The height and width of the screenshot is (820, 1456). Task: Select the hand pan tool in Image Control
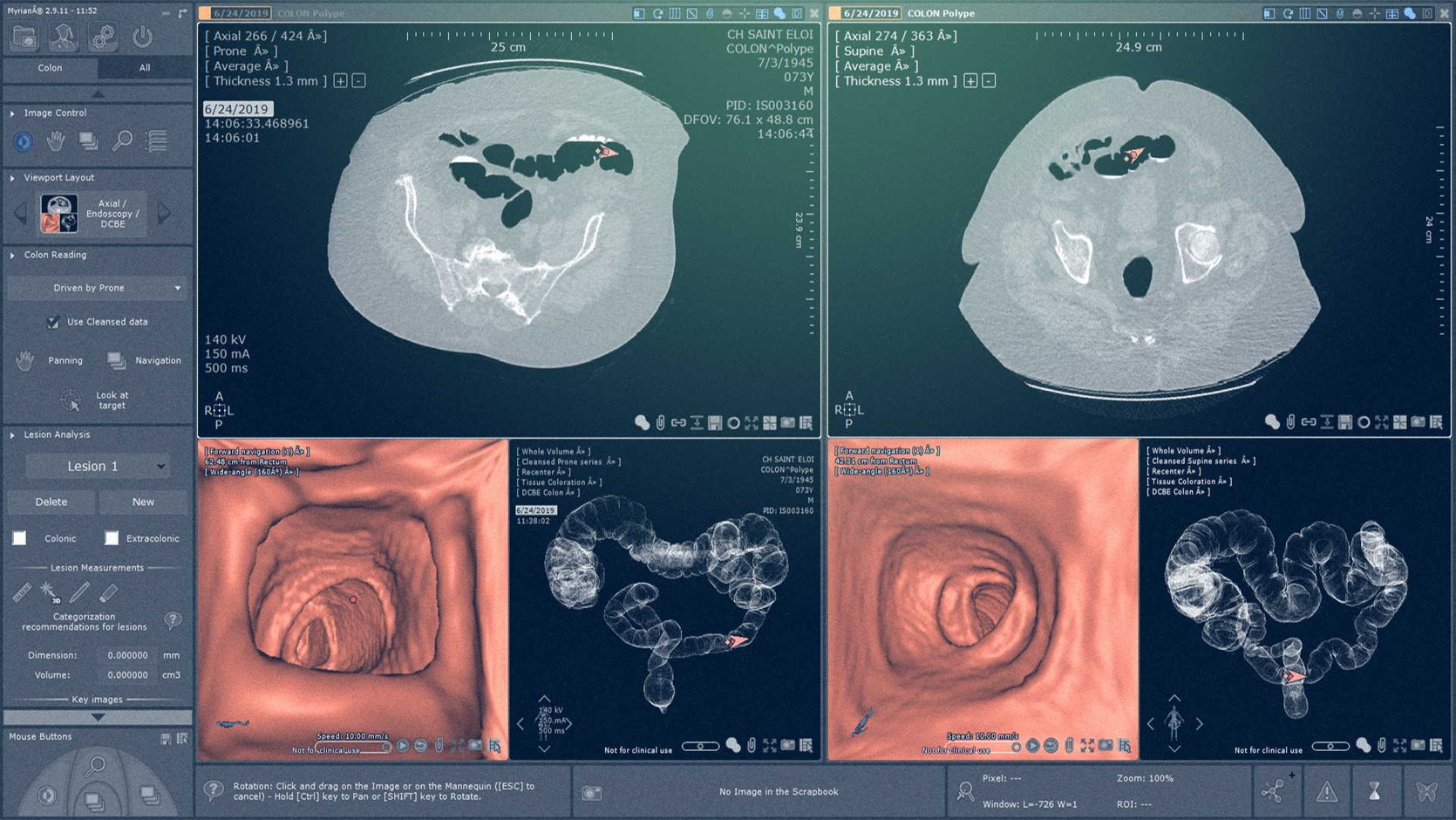pyautogui.click(x=56, y=140)
